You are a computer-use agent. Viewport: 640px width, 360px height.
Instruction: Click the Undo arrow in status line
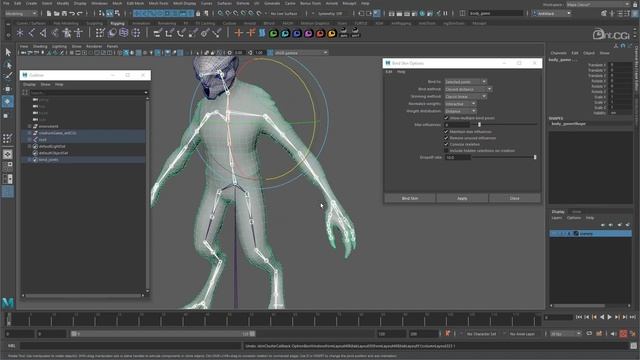pos(72,13)
